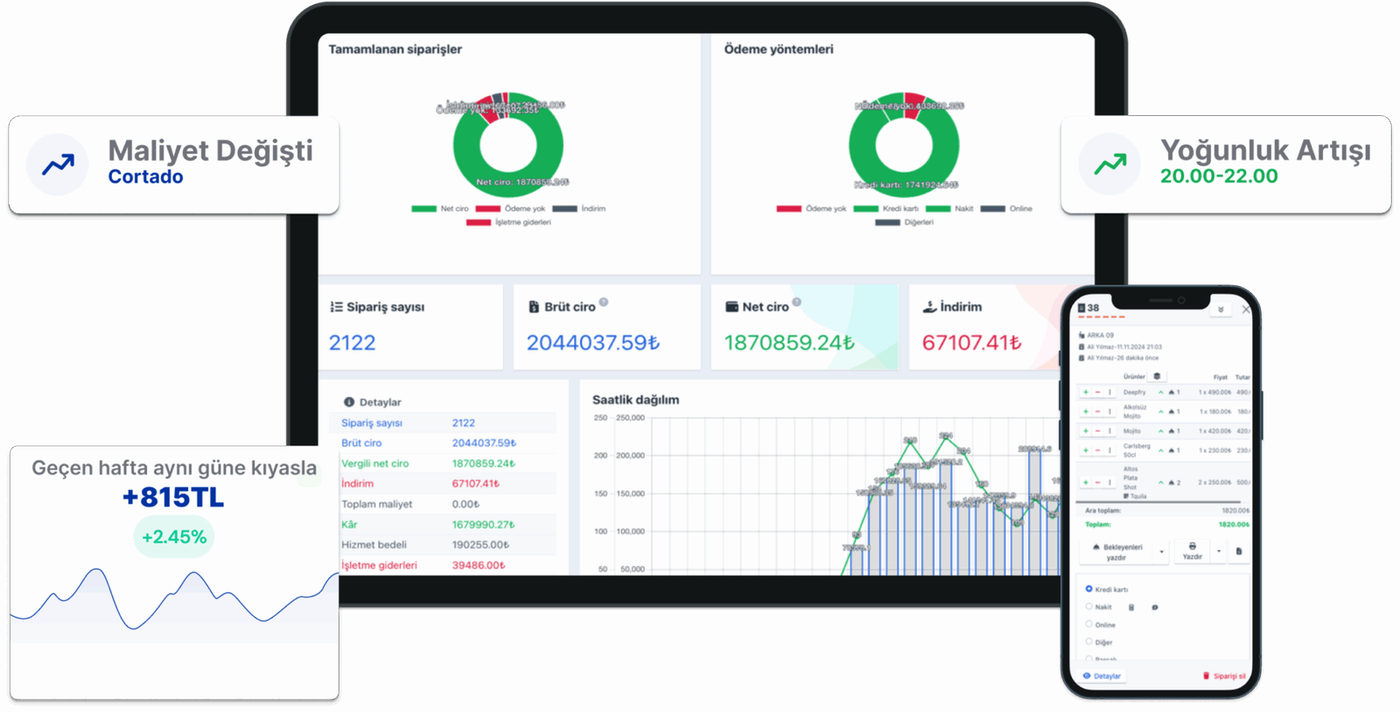
Task: Select the Kredi kartı payment option
Action: (x=1089, y=589)
